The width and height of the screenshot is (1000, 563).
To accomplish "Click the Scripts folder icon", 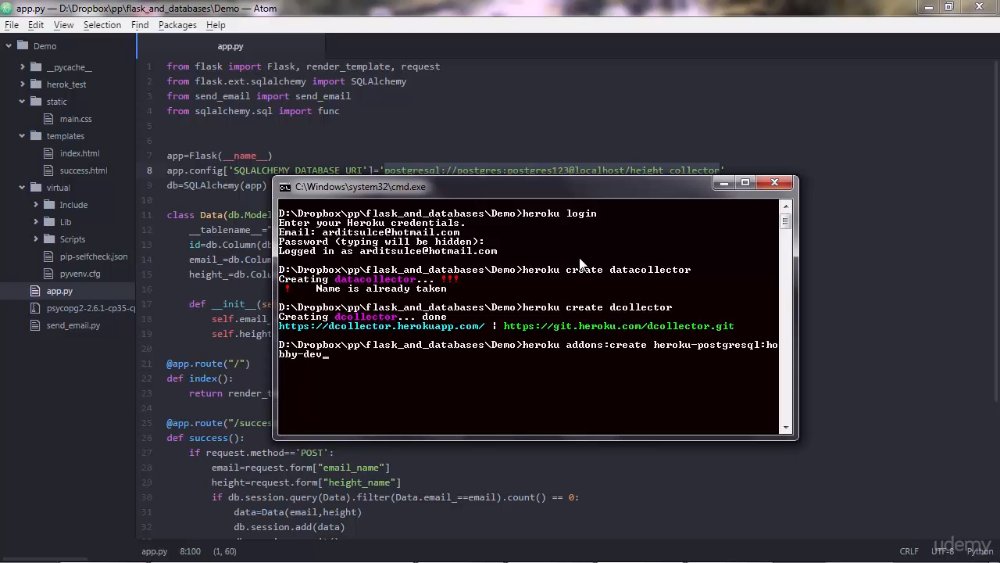I will pos(50,238).
